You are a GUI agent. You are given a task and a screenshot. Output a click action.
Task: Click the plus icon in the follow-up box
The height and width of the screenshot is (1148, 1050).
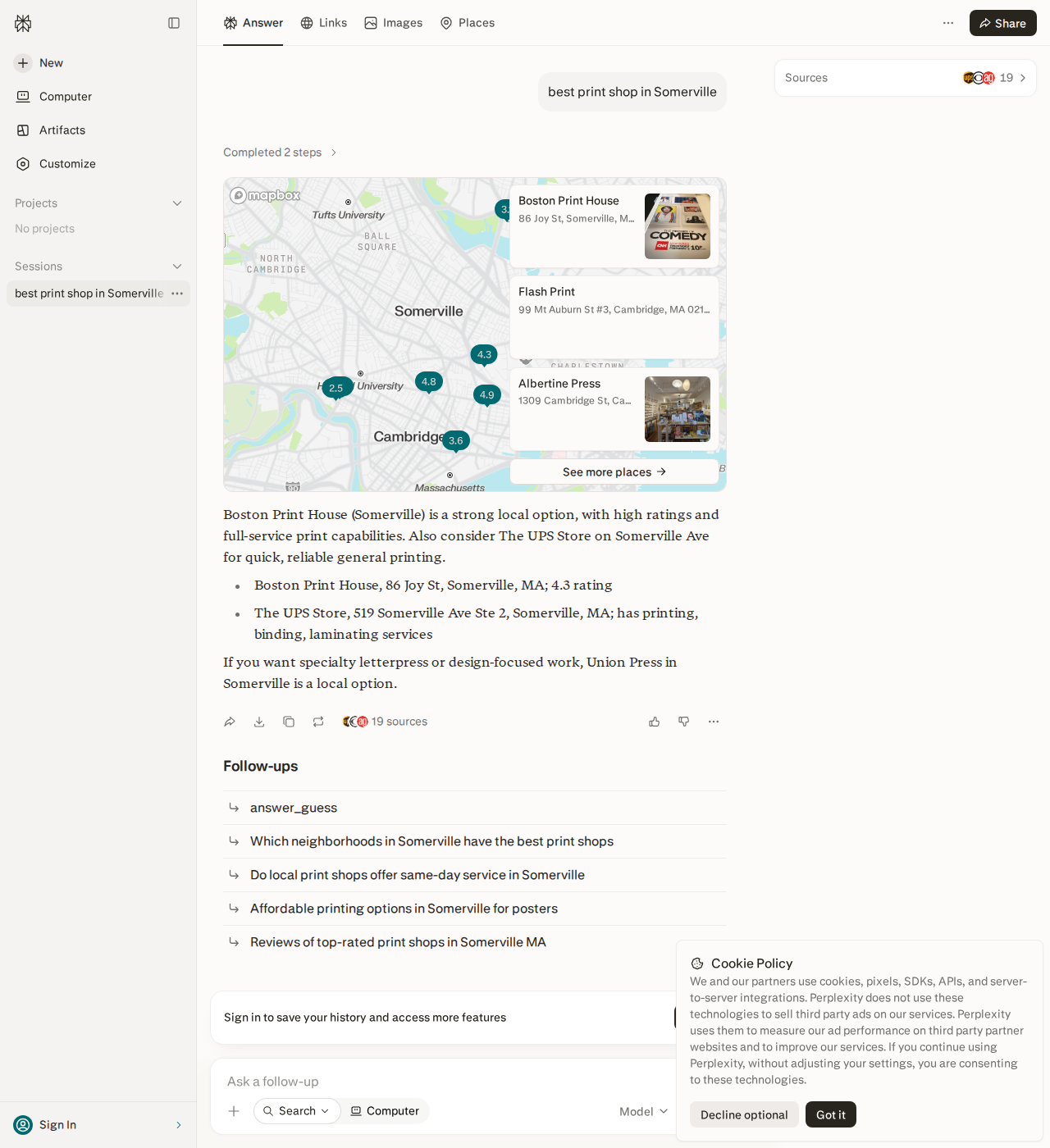pyautogui.click(x=234, y=1111)
